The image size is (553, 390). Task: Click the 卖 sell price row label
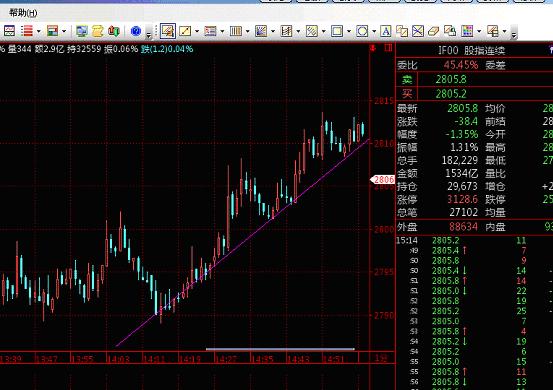click(x=407, y=79)
